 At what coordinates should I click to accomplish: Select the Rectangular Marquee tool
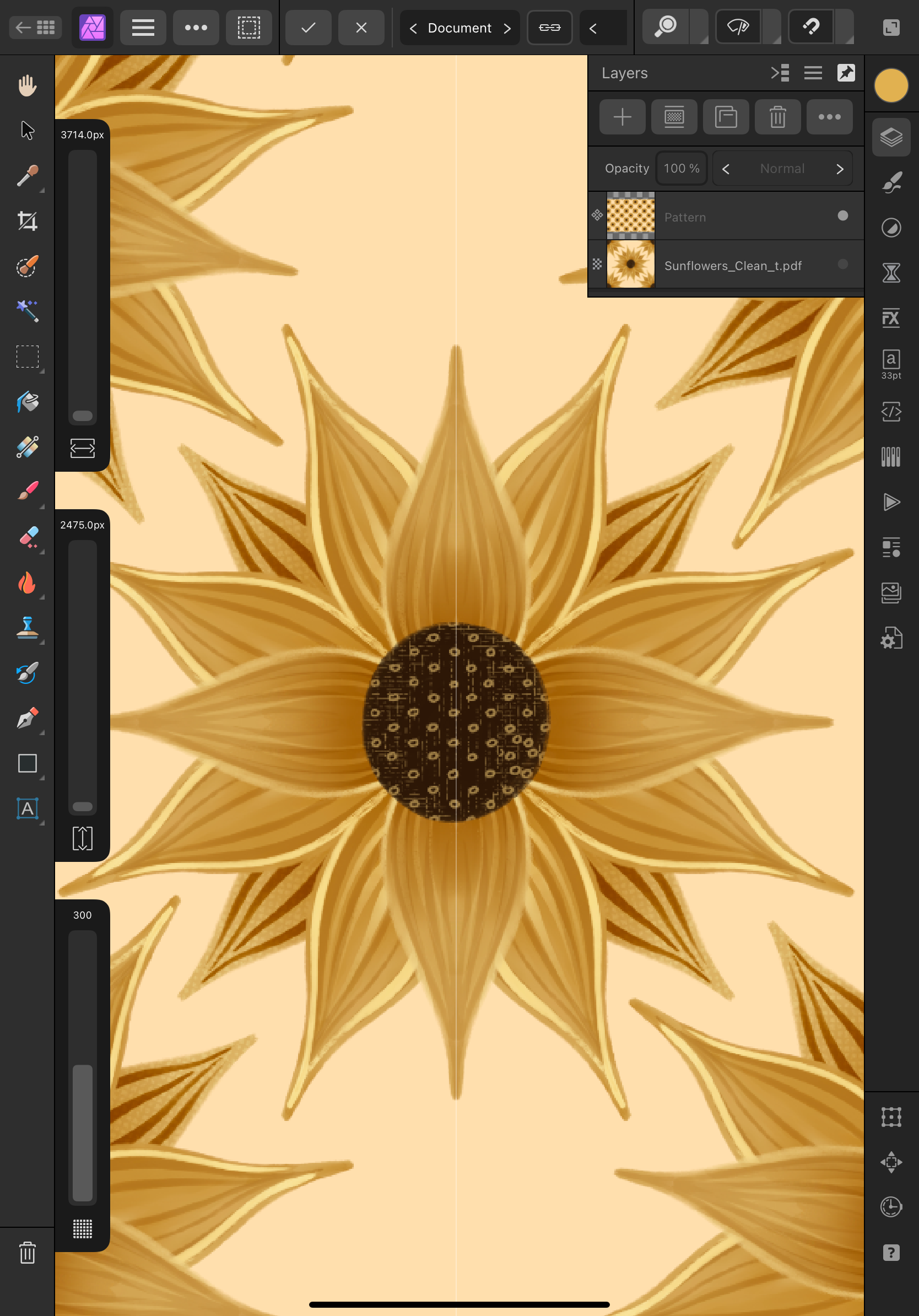27,357
